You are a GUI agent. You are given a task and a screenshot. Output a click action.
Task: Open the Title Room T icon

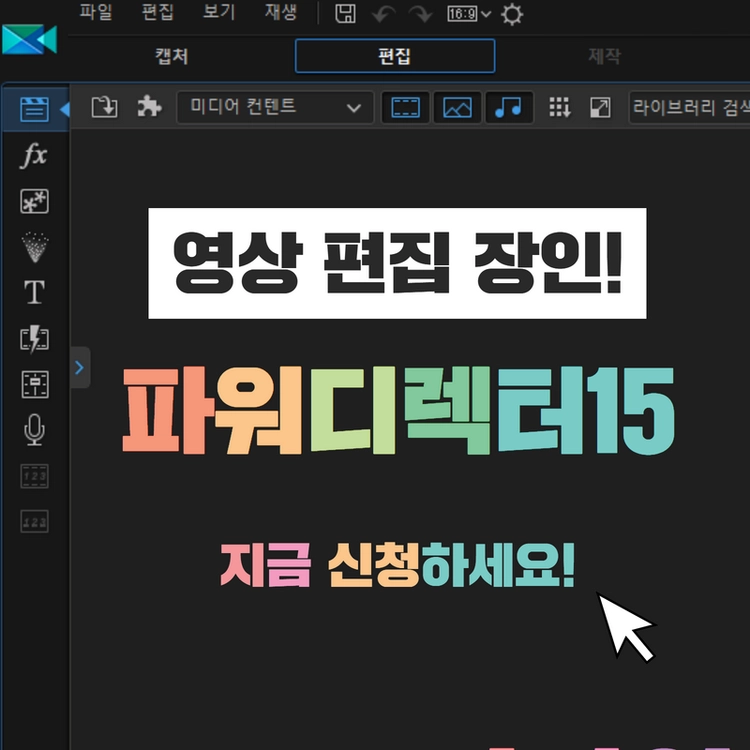coord(34,292)
